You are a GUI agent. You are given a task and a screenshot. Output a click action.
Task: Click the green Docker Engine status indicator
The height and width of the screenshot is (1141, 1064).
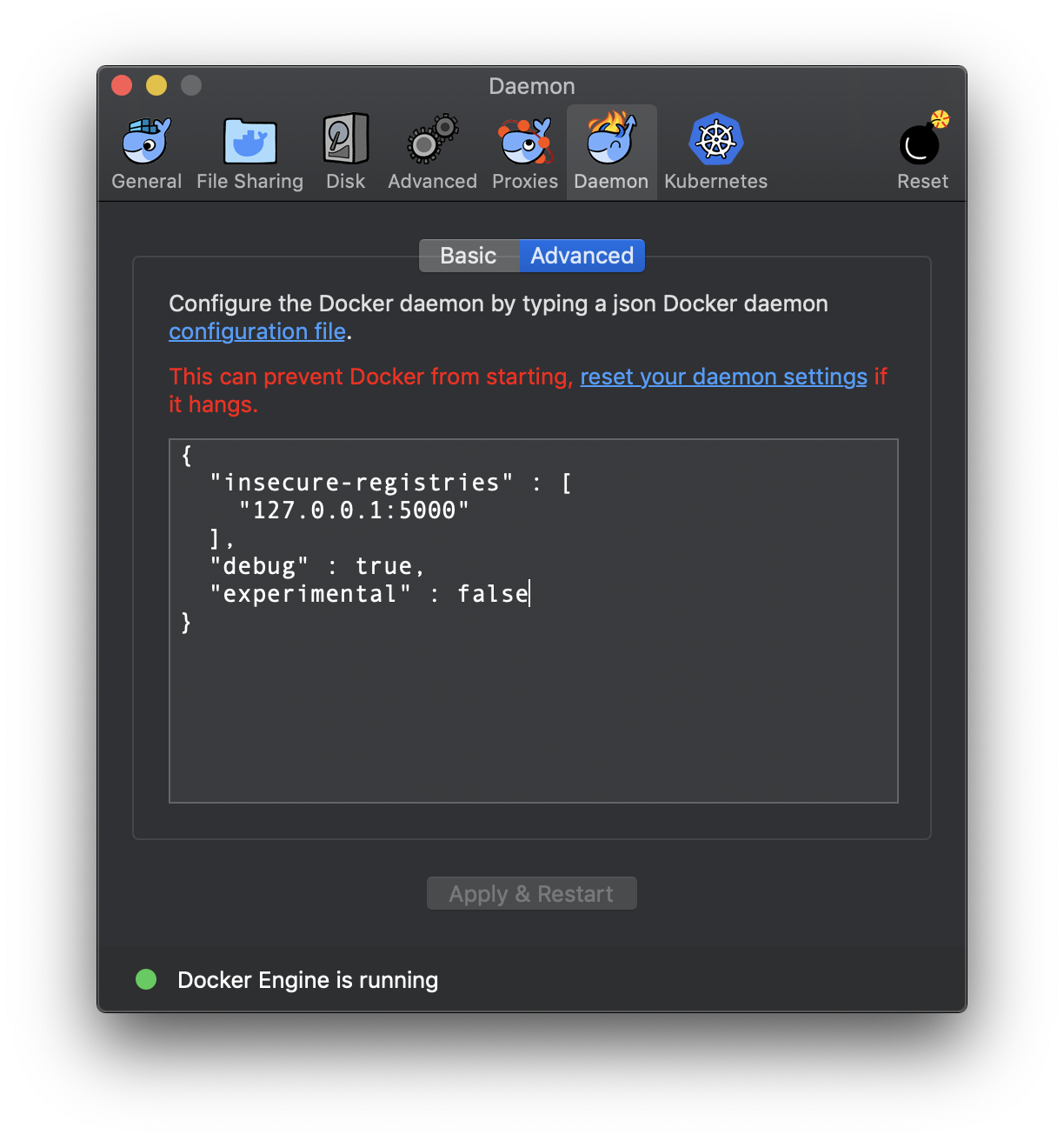pos(146,979)
